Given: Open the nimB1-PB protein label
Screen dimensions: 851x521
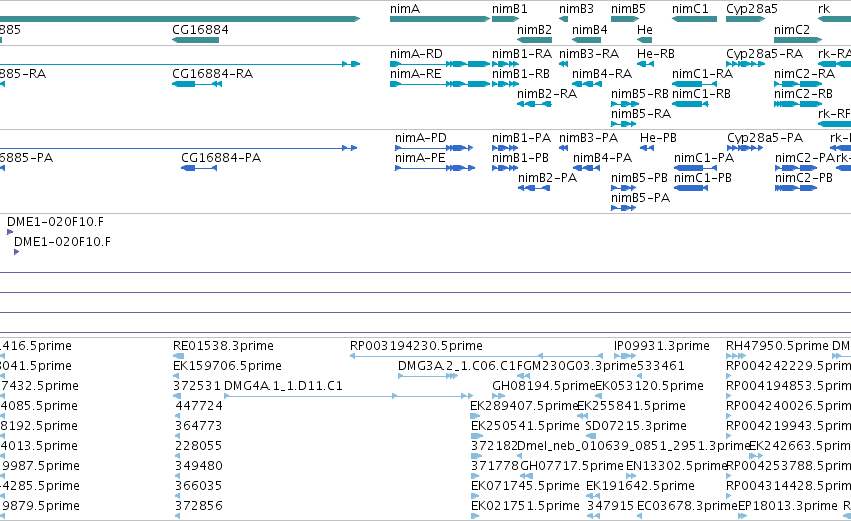Looking at the screenshot, I should point(520,158).
